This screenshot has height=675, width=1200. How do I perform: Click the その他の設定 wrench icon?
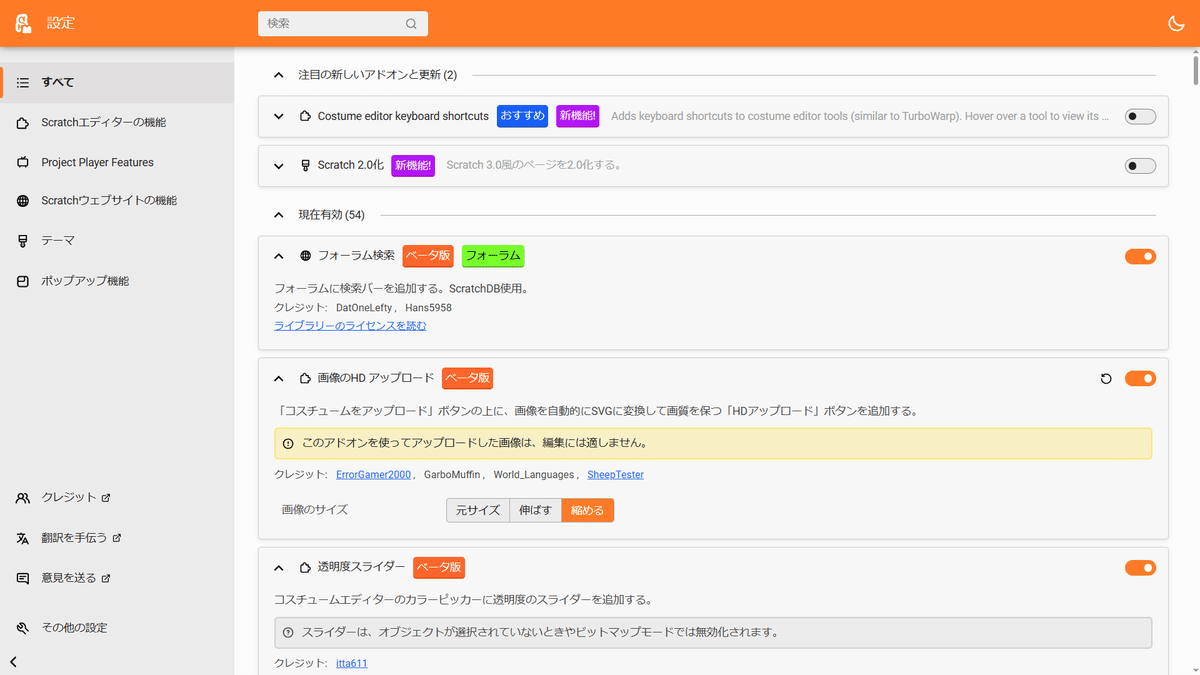click(x=22, y=627)
